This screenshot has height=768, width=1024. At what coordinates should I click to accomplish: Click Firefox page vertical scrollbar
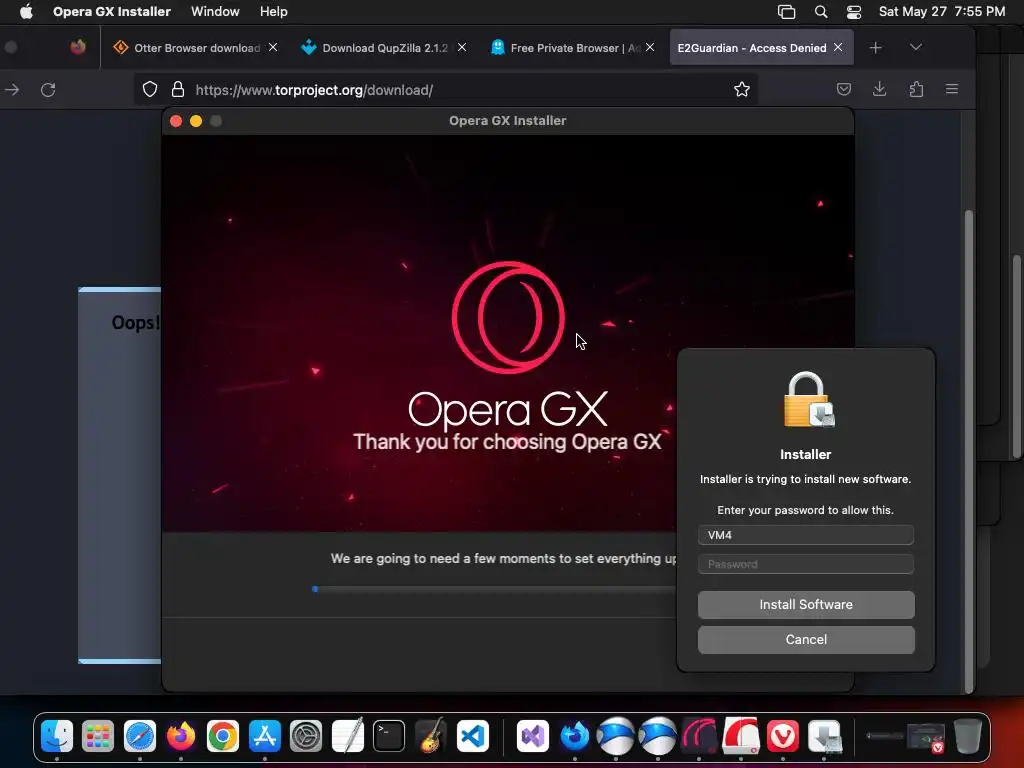pos(969,449)
